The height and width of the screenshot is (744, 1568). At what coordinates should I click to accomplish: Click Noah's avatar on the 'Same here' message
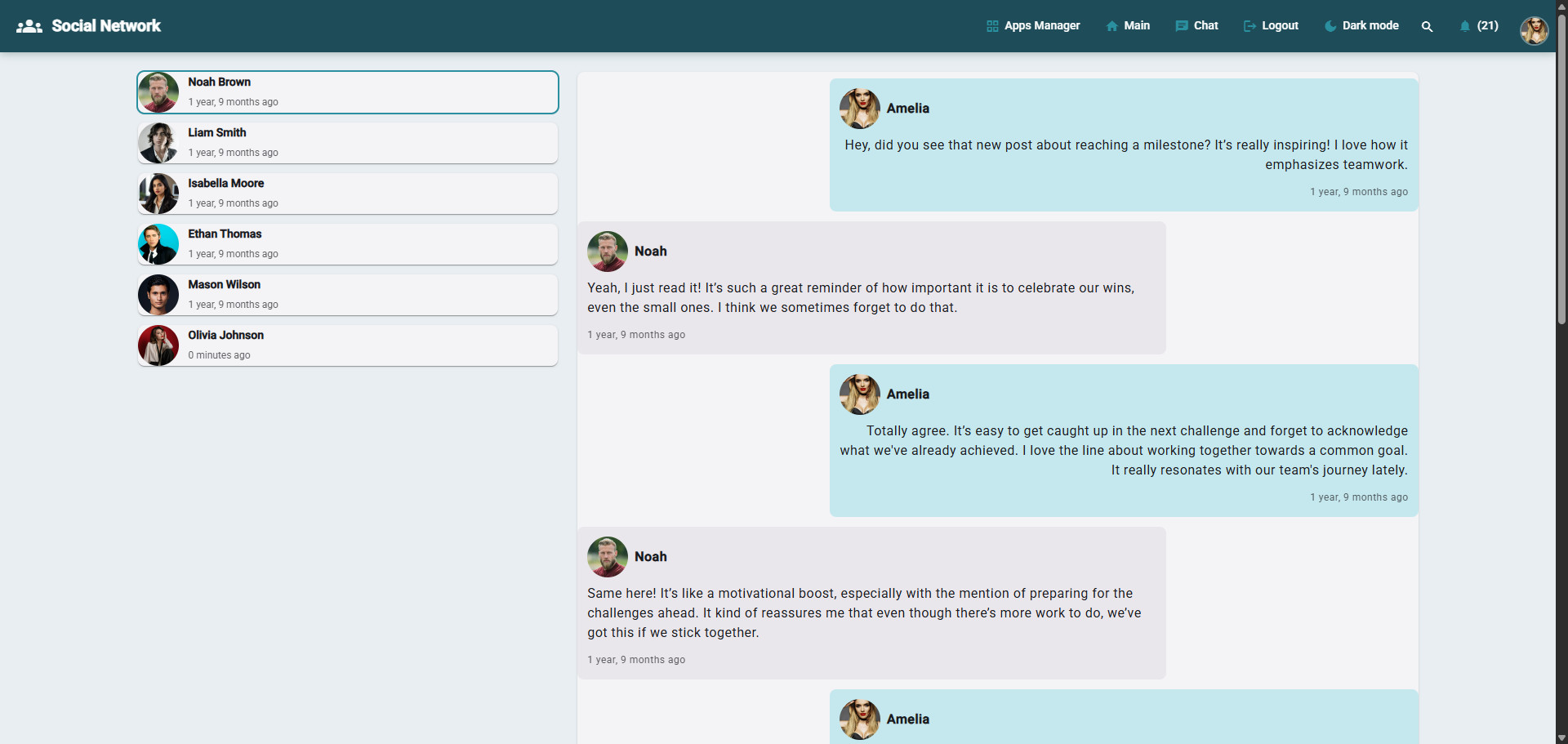[608, 557]
